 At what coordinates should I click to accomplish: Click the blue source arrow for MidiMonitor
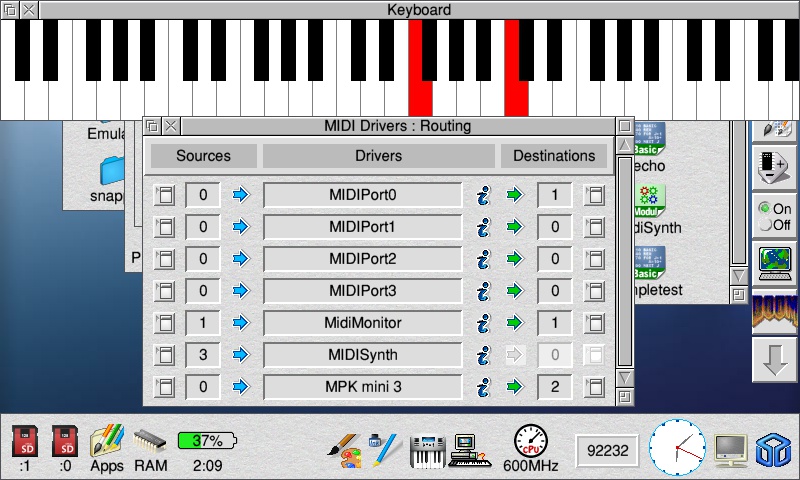[240, 323]
